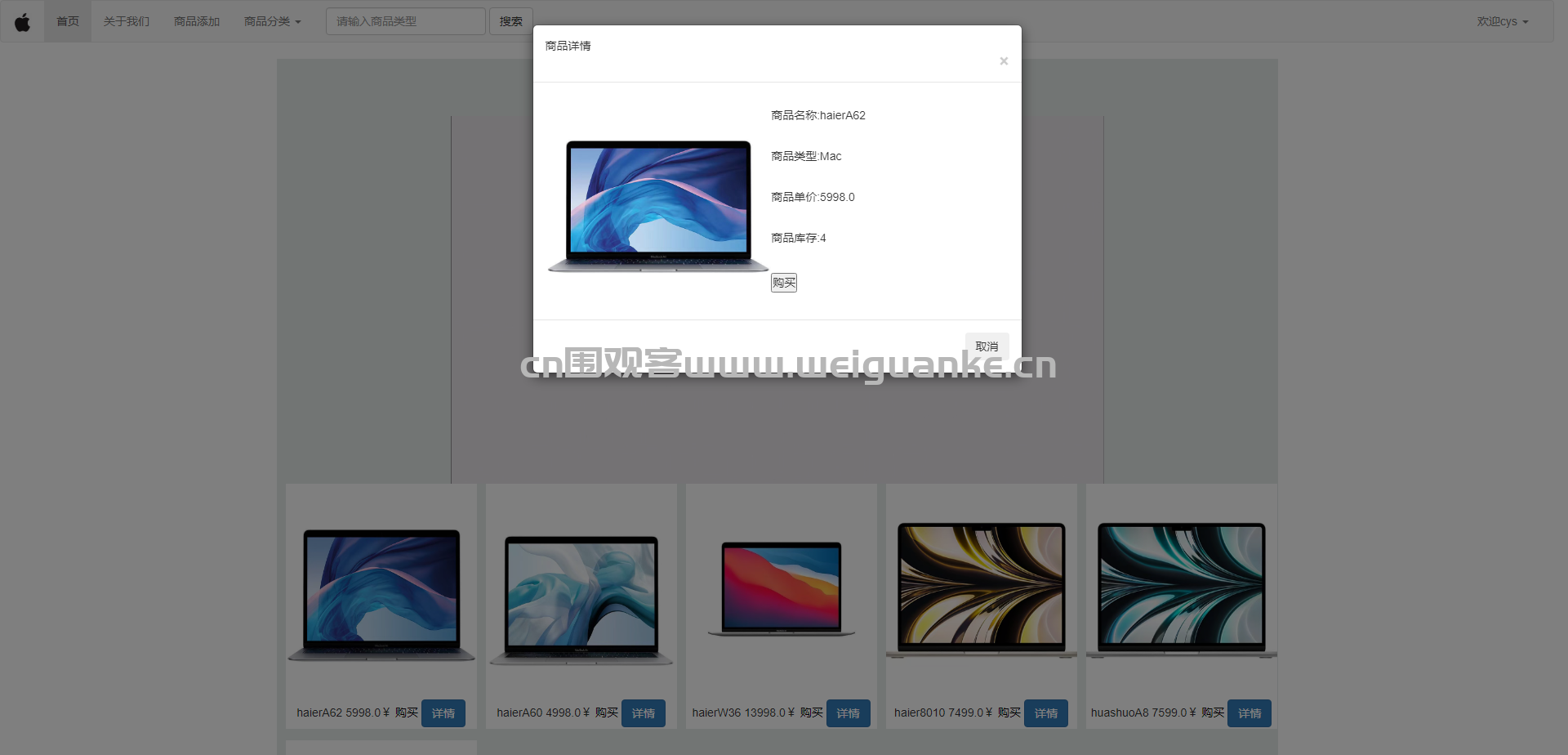This screenshot has height=755, width=1568.
Task: Click huashuoA8 7599.0￥ price label
Action: pyautogui.click(x=1143, y=713)
